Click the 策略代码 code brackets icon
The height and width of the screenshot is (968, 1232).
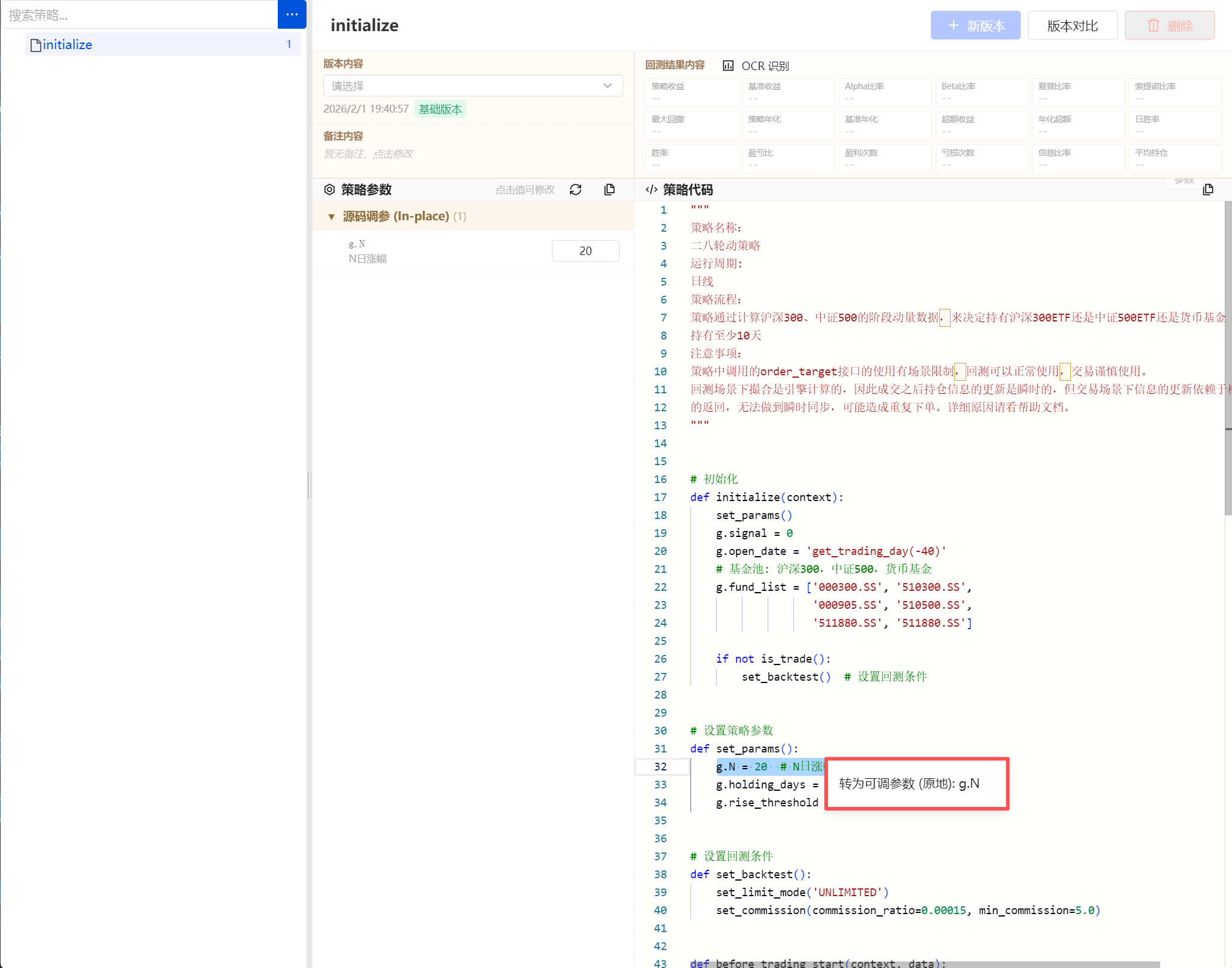(x=651, y=190)
